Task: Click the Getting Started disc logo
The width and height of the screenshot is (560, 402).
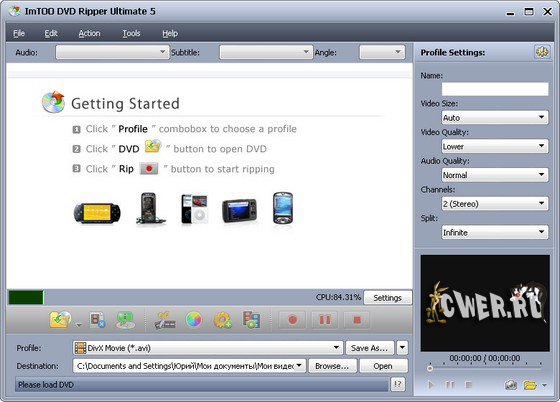Action: click(x=53, y=102)
